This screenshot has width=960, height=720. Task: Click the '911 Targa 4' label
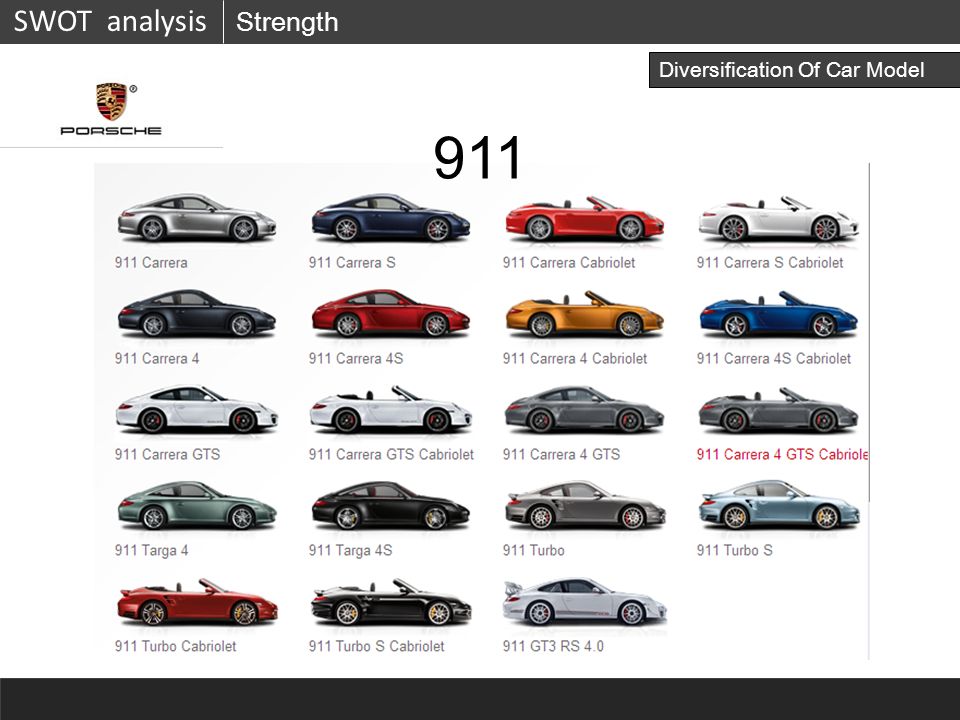pos(151,550)
